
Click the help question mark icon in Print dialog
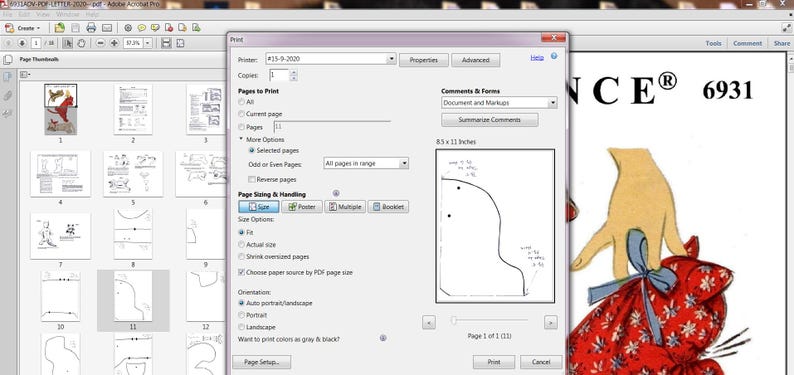pos(553,56)
